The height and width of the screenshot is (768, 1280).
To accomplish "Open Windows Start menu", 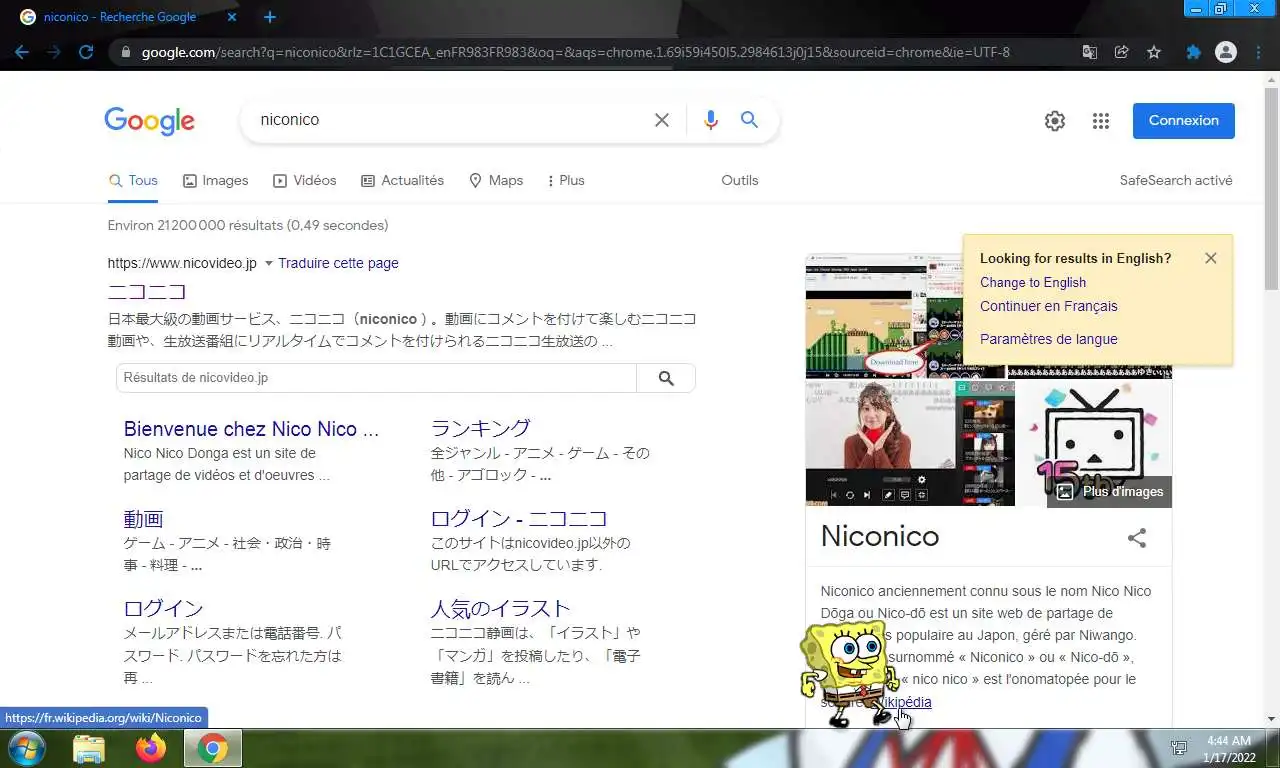I will pyautogui.click(x=27, y=748).
